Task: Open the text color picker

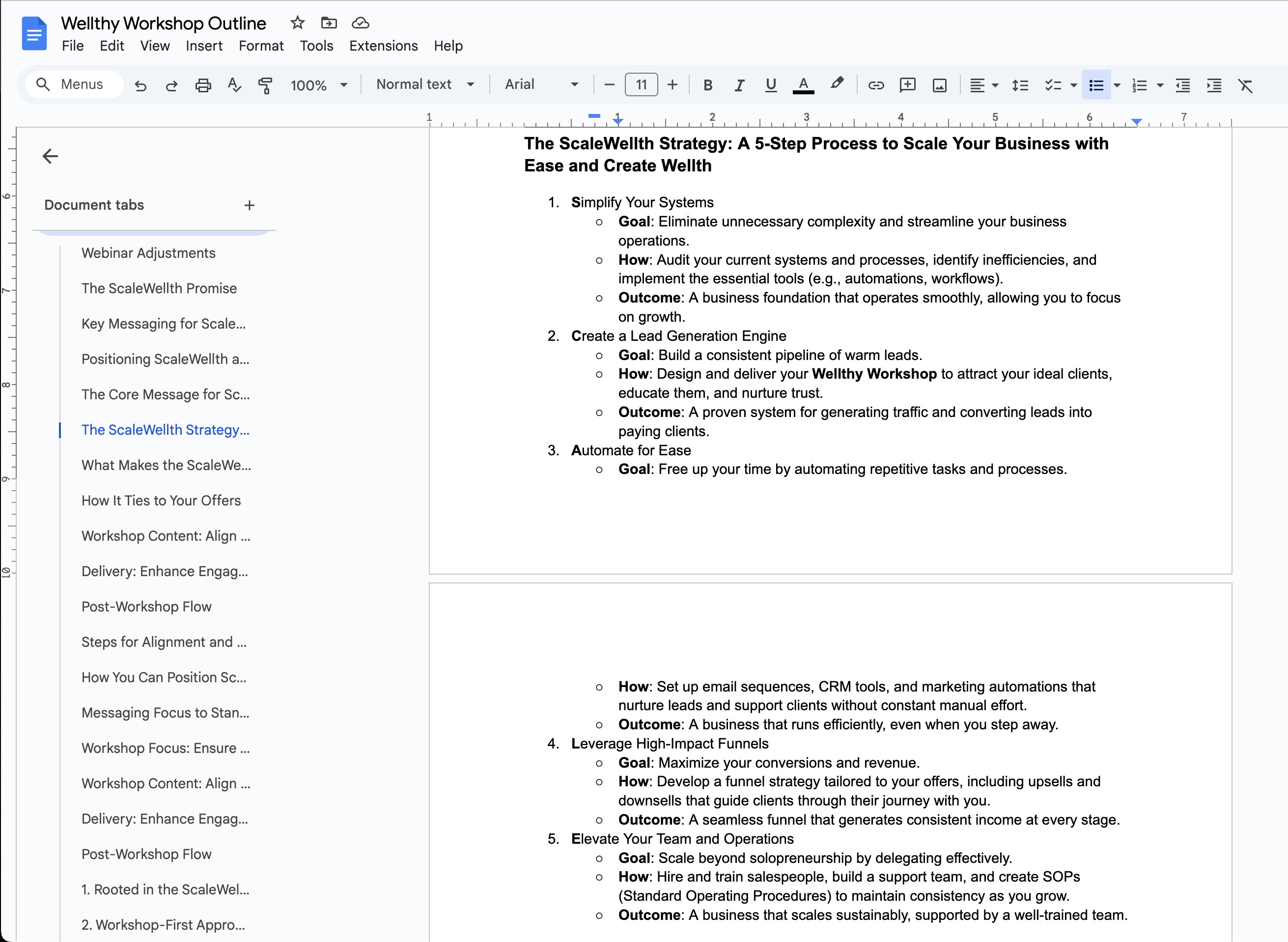Action: point(803,85)
